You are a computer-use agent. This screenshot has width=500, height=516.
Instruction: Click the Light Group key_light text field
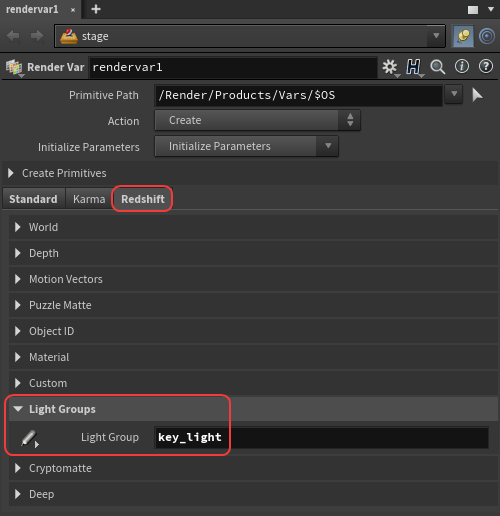click(x=321, y=437)
